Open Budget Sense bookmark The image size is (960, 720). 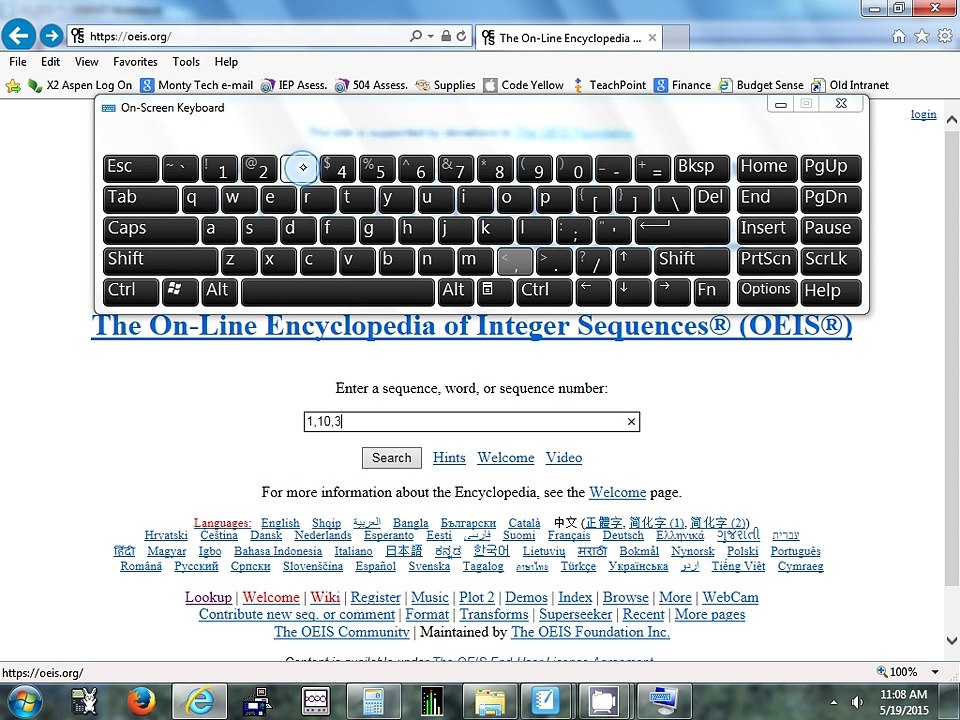pyautogui.click(x=761, y=86)
